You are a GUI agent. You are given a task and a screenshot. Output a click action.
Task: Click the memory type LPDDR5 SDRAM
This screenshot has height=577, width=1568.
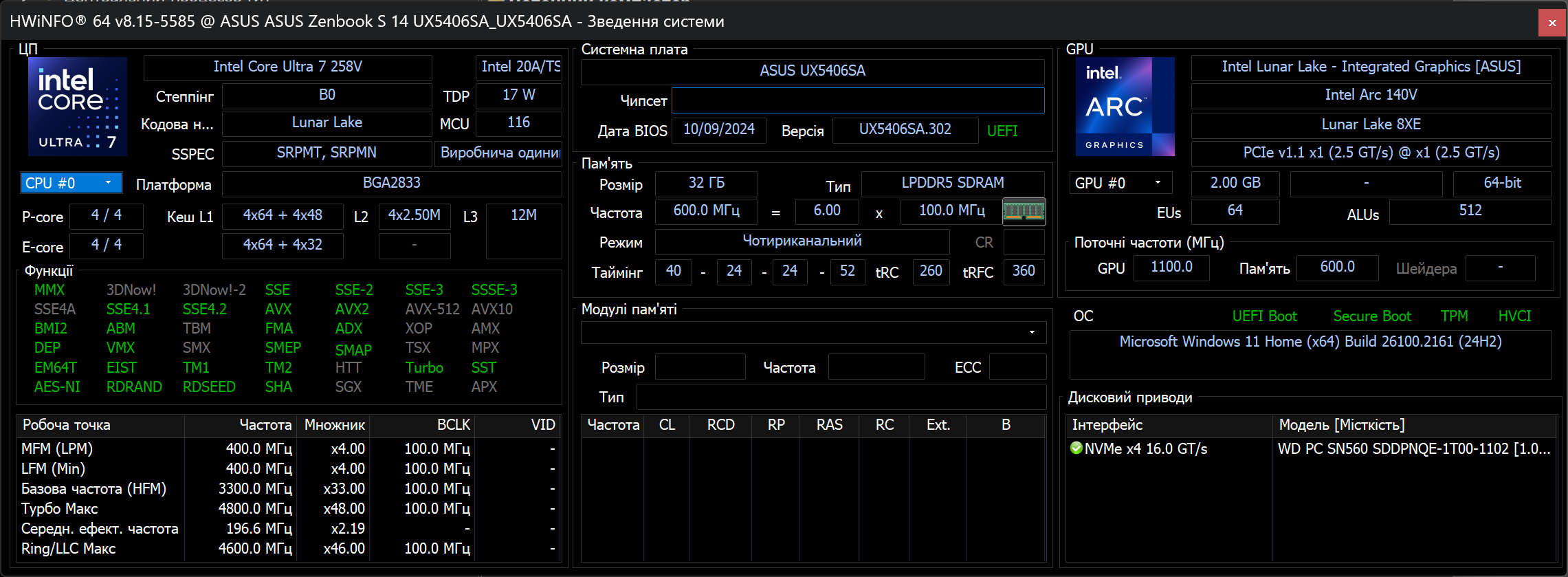pyautogui.click(x=953, y=183)
